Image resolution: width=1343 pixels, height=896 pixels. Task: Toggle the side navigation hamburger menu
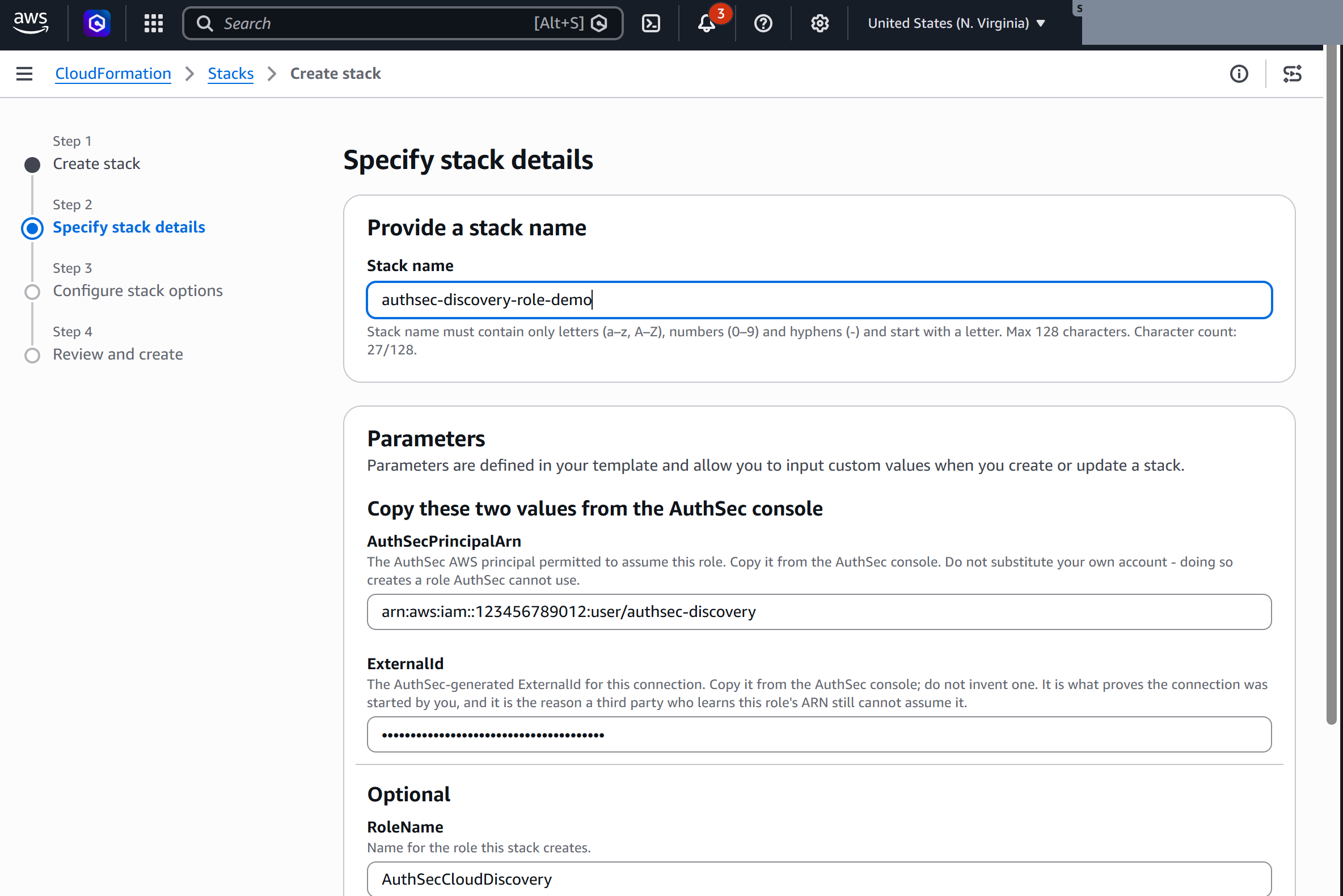coord(24,74)
